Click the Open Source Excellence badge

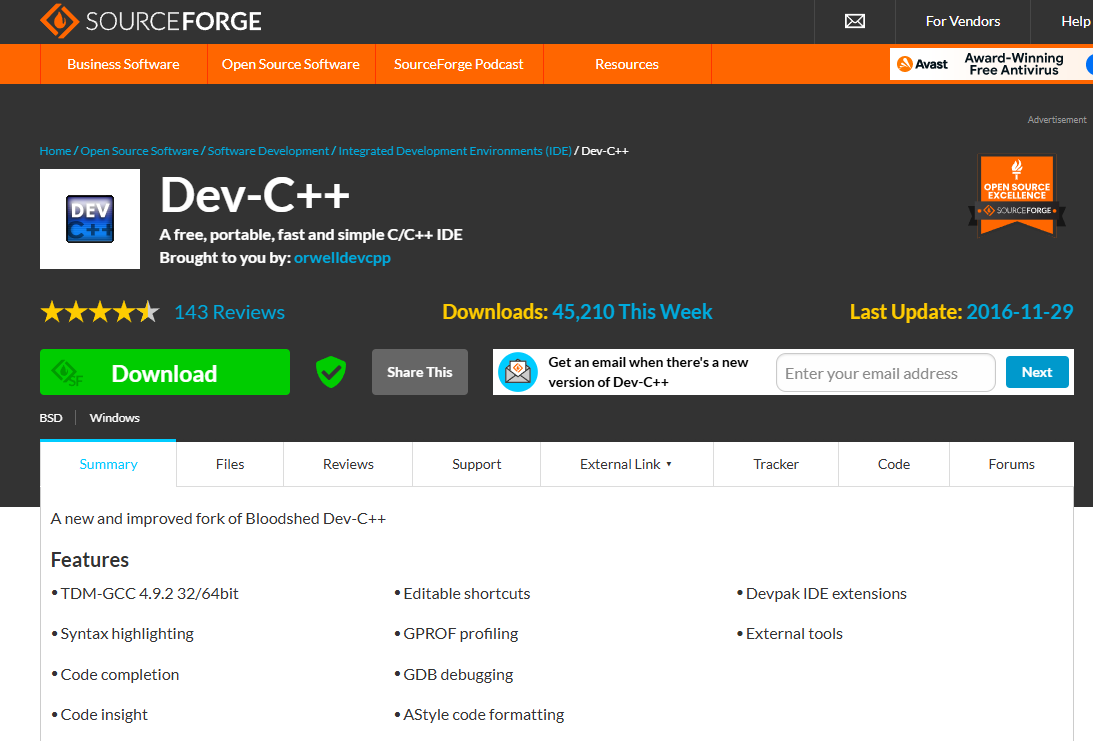[x=1016, y=195]
